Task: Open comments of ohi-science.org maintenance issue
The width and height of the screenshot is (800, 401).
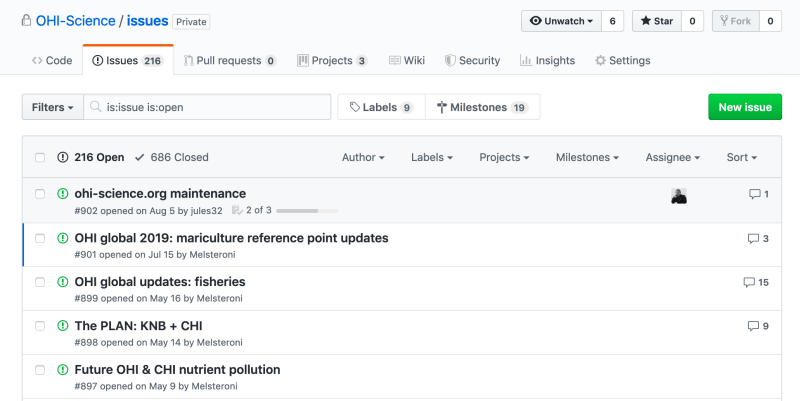Action: [759, 194]
